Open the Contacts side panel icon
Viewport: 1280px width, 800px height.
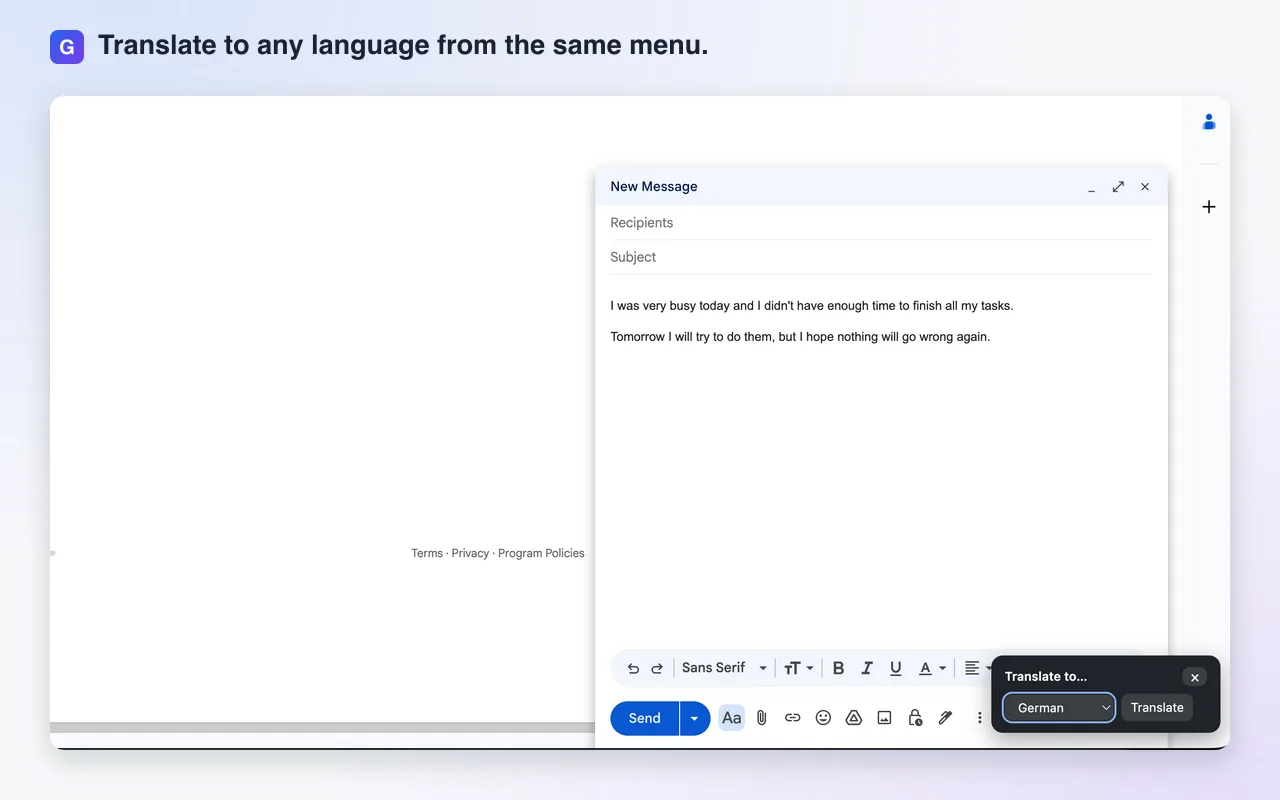pyautogui.click(x=1209, y=122)
